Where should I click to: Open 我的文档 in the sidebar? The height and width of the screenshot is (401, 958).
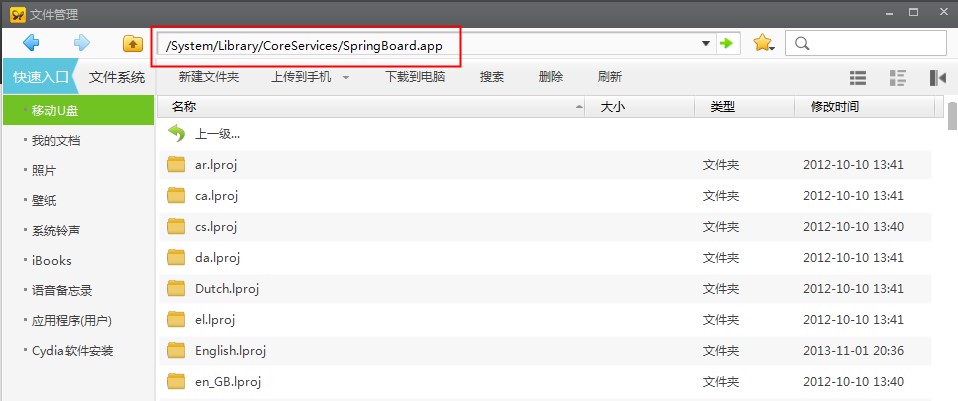coord(78,141)
